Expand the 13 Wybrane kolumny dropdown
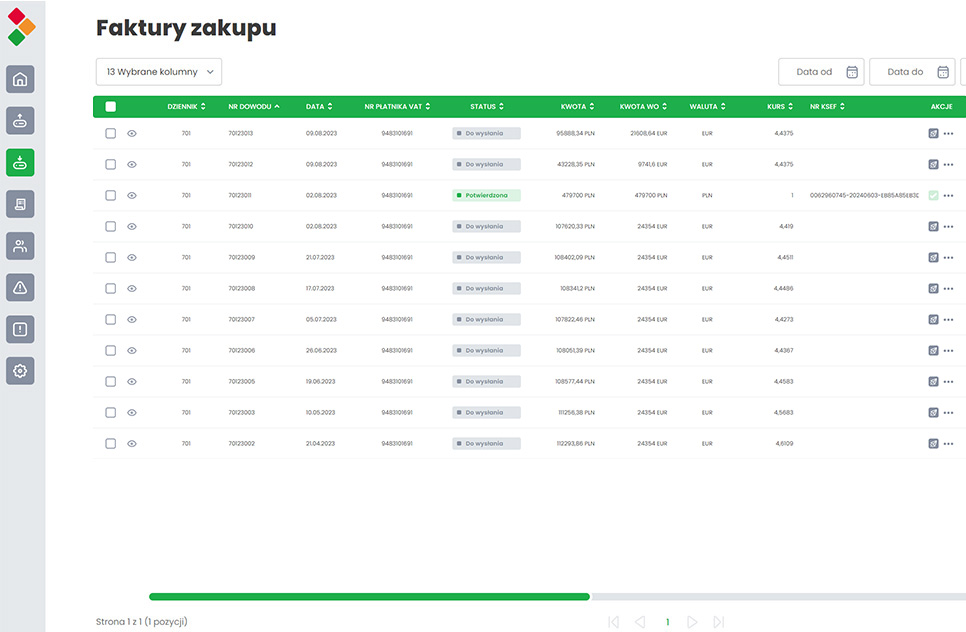The image size is (966, 632). pyautogui.click(x=159, y=72)
